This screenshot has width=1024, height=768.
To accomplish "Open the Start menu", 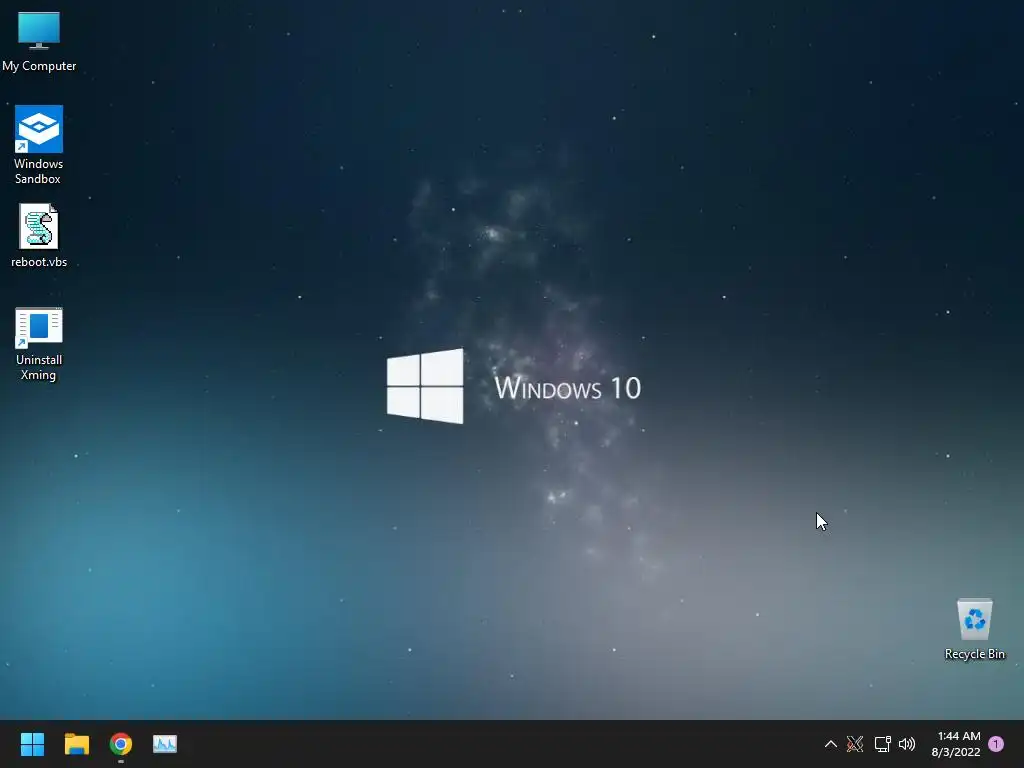I will 32,743.
